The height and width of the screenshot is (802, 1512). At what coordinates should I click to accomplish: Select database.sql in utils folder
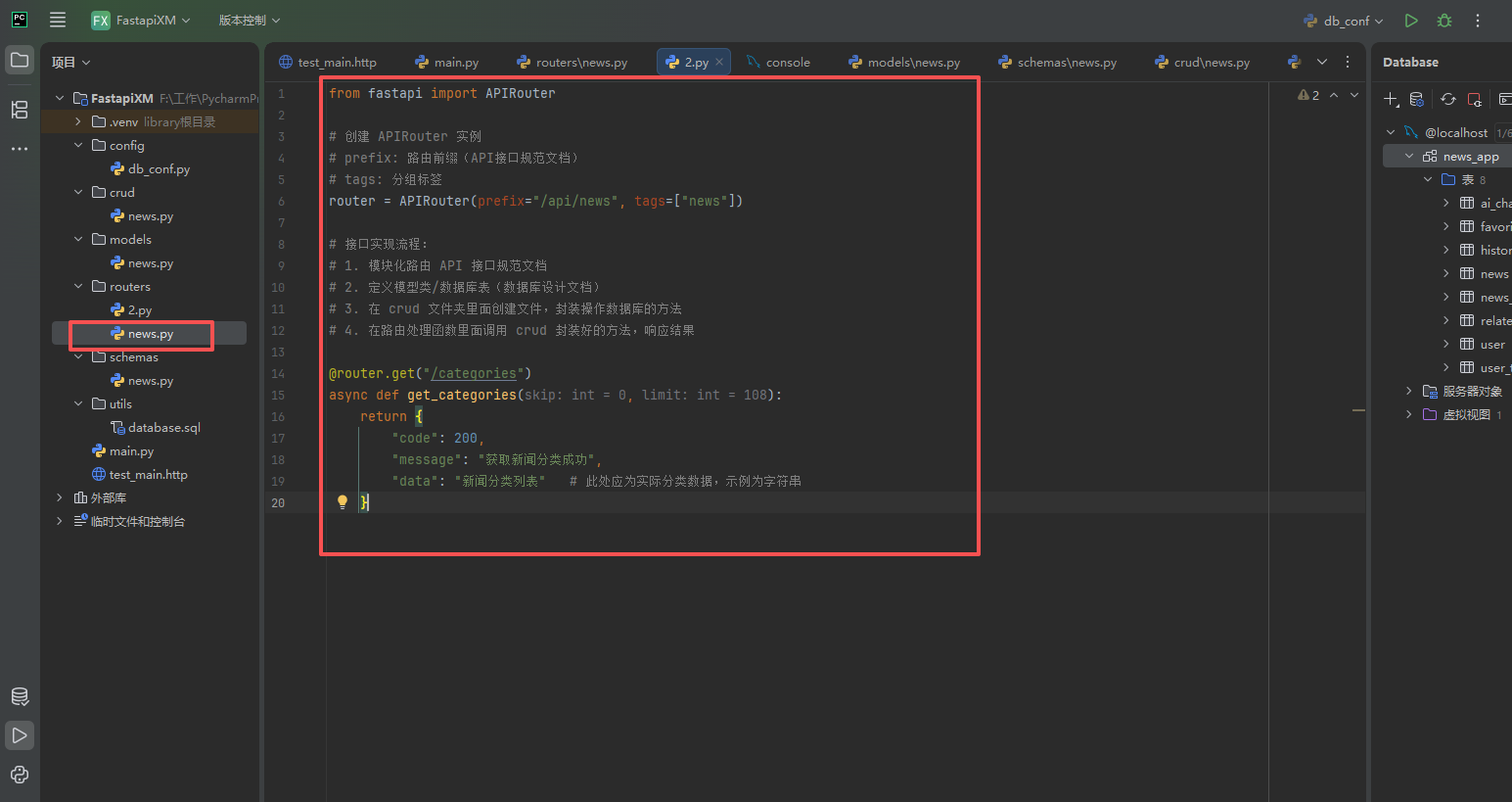coord(156,427)
